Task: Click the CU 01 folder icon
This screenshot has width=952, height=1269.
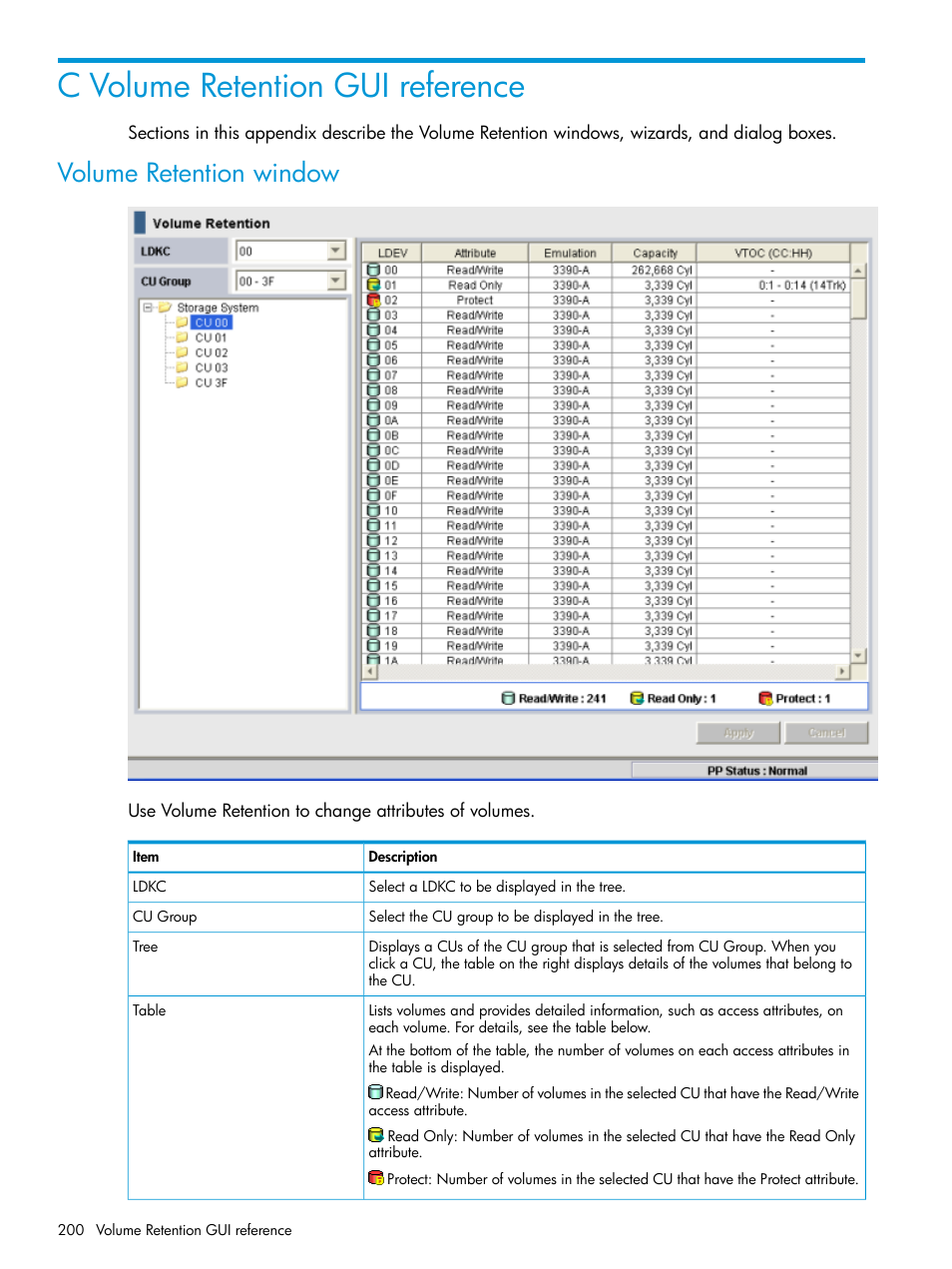Action: pos(182,337)
